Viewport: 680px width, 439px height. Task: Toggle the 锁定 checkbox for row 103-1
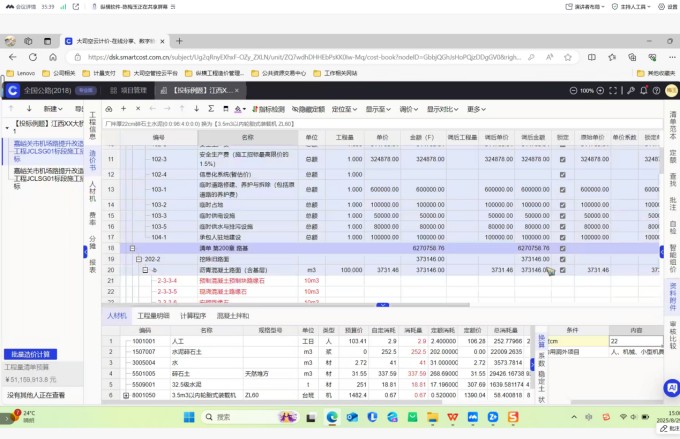562,188
